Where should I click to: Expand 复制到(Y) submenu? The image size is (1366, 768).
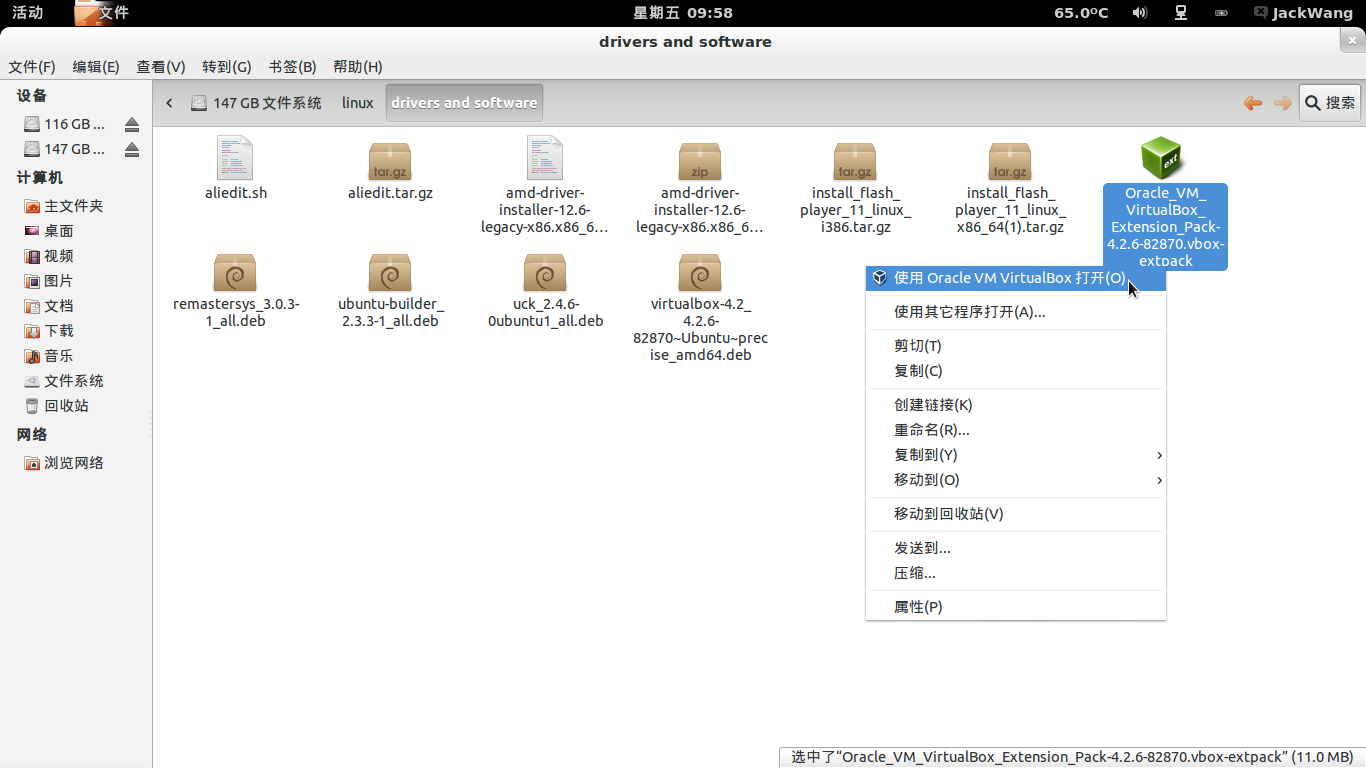(1016, 455)
